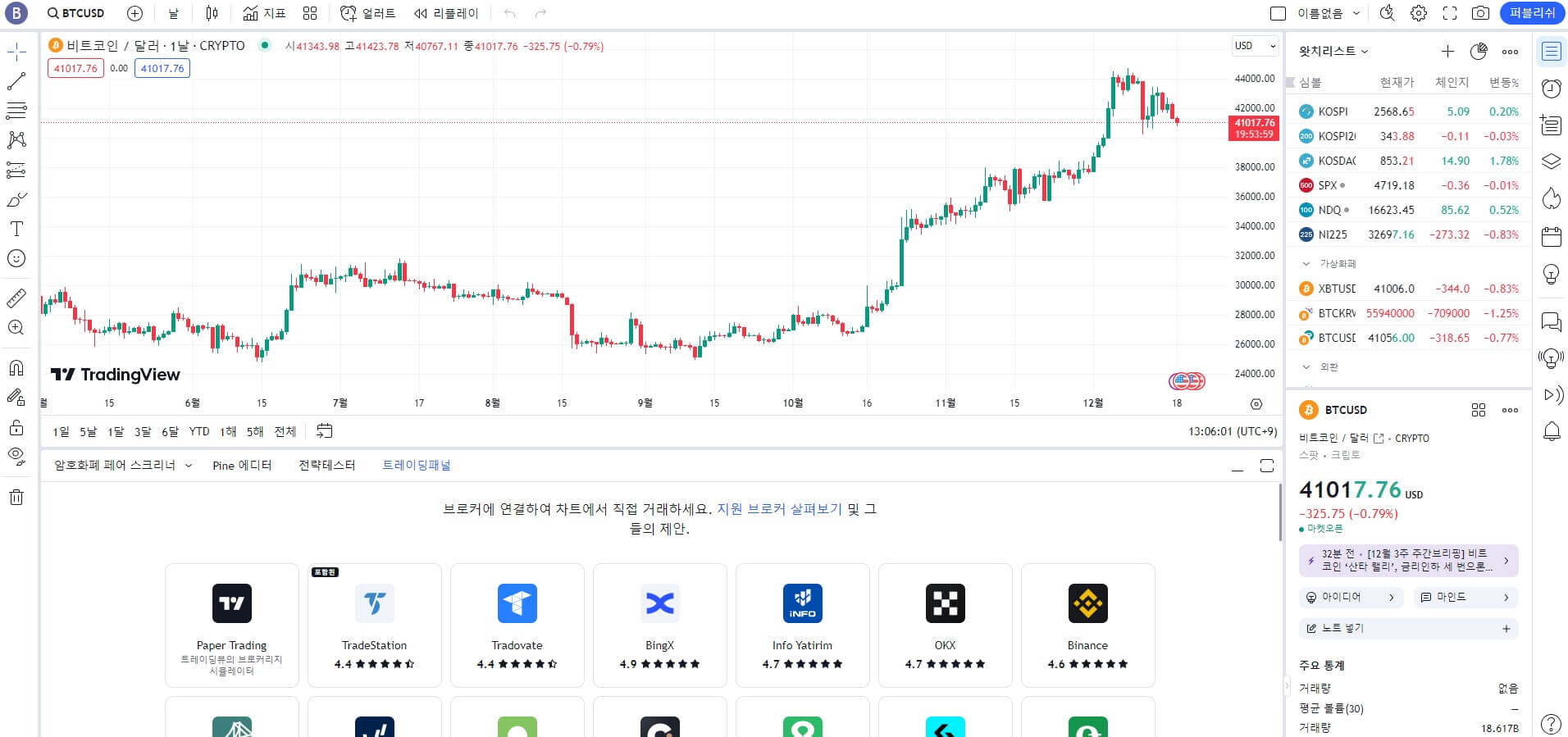Select the 5 year range
Screen dimensions: 1568x737
pos(255,431)
